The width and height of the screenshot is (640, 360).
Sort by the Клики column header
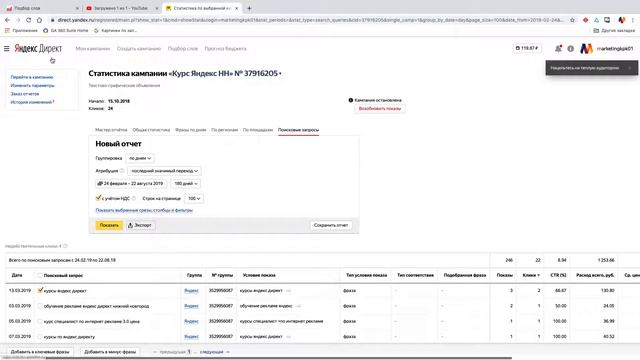click(531, 275)
